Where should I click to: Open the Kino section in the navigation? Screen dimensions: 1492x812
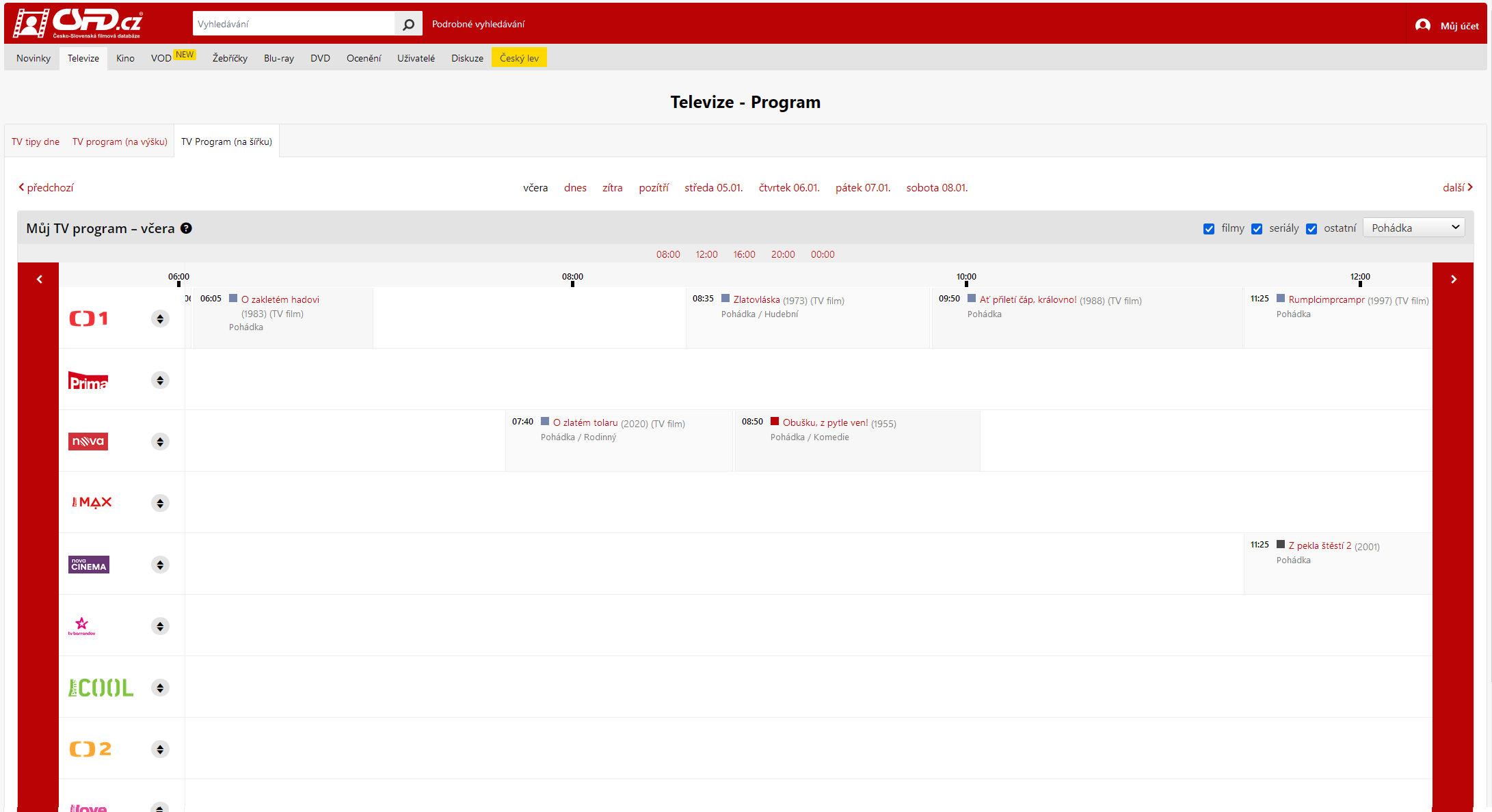tap(125, 58)
